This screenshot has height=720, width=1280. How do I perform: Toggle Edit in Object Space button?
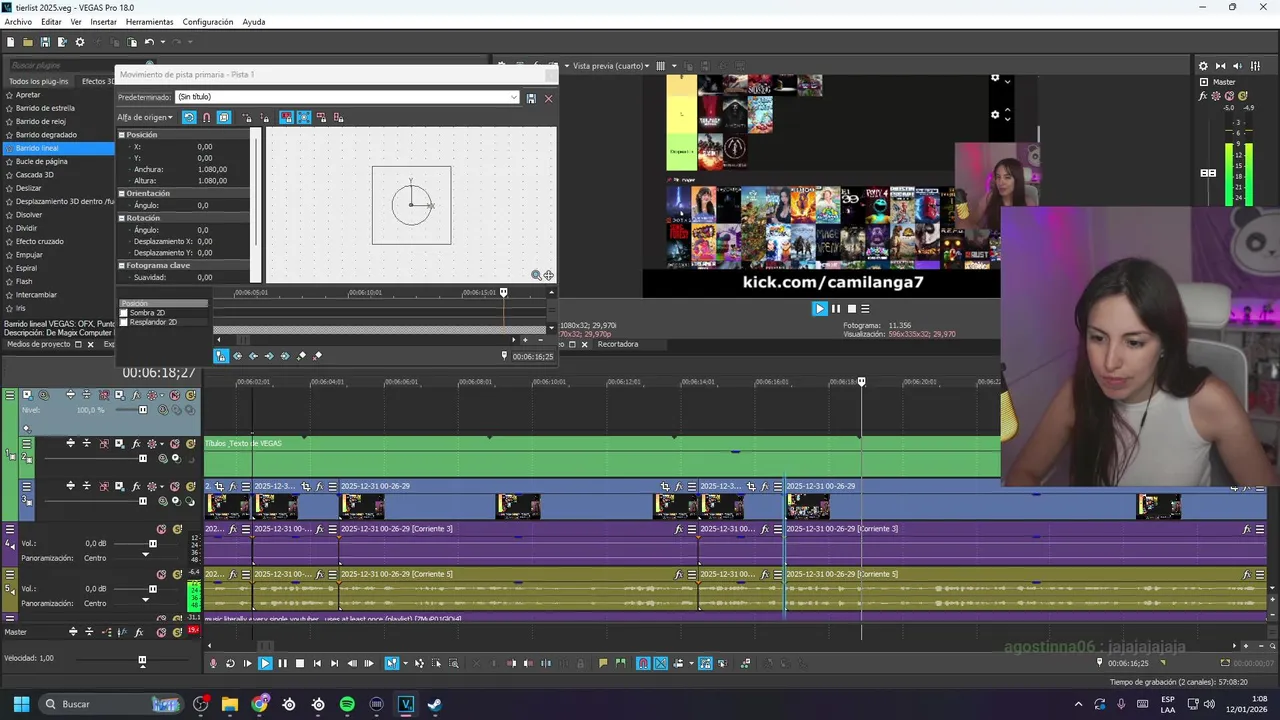224,117
